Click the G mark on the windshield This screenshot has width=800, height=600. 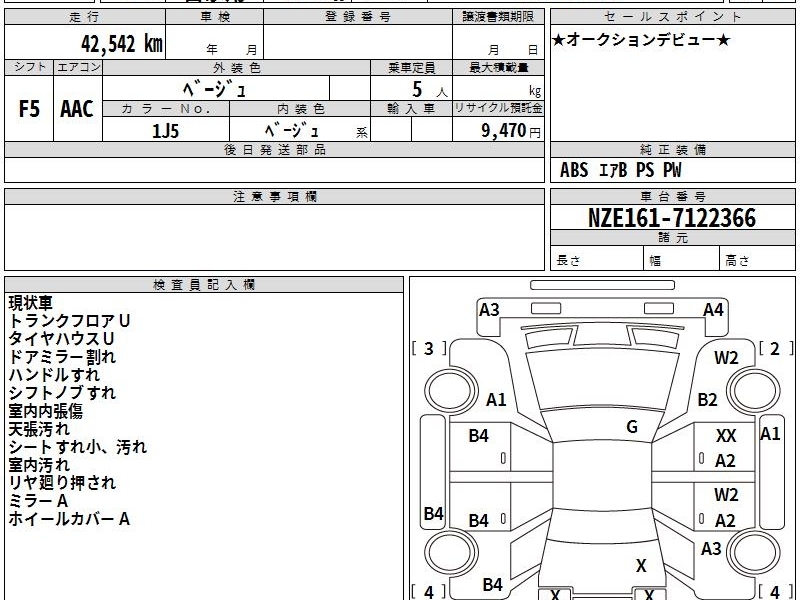(632, 427)
